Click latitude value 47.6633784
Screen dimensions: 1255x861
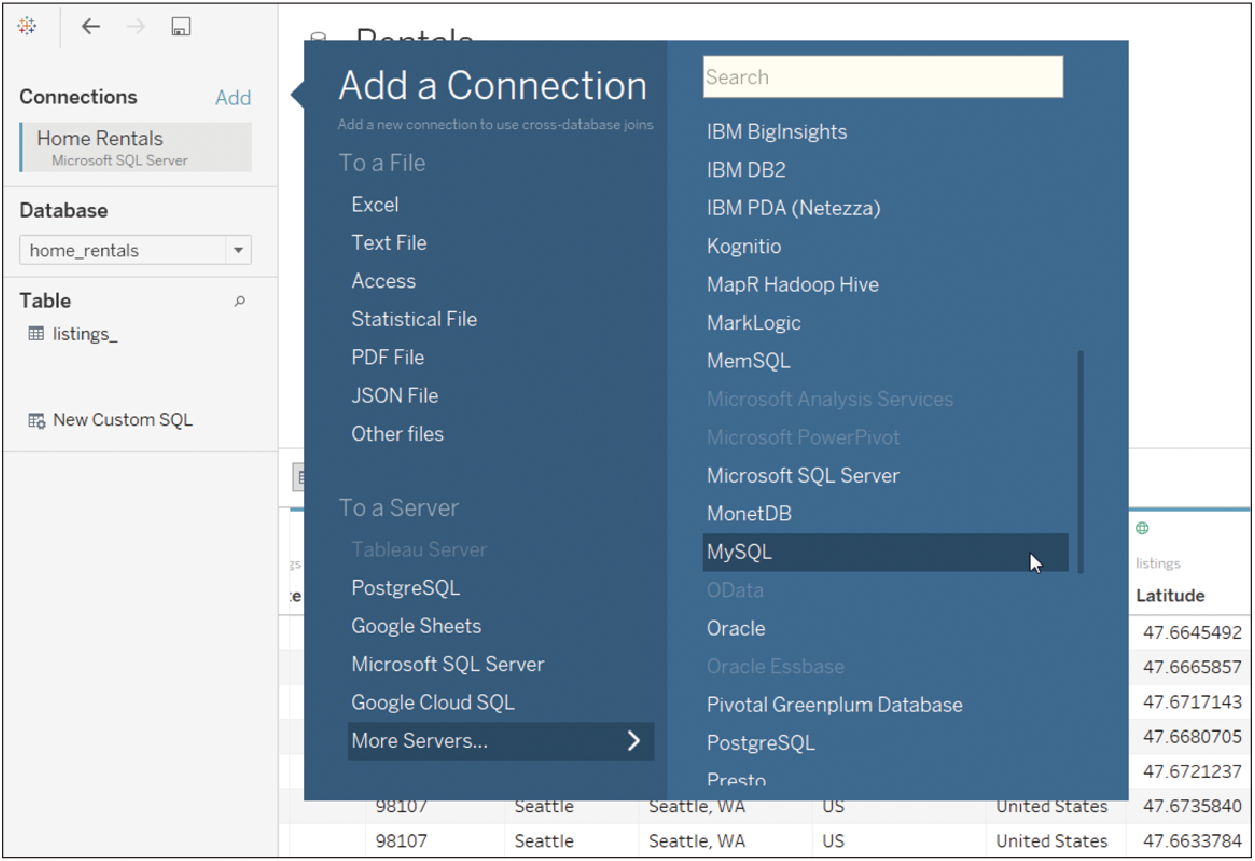click(1192, 841)
